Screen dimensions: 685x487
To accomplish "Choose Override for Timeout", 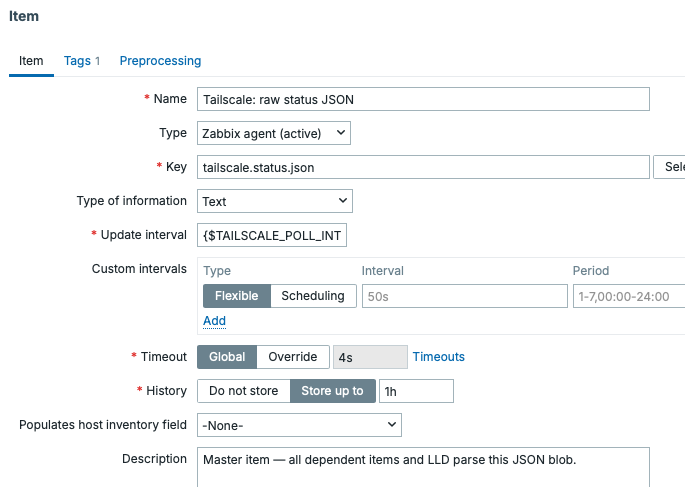I will pyautogui.click(x=292, y=357).
